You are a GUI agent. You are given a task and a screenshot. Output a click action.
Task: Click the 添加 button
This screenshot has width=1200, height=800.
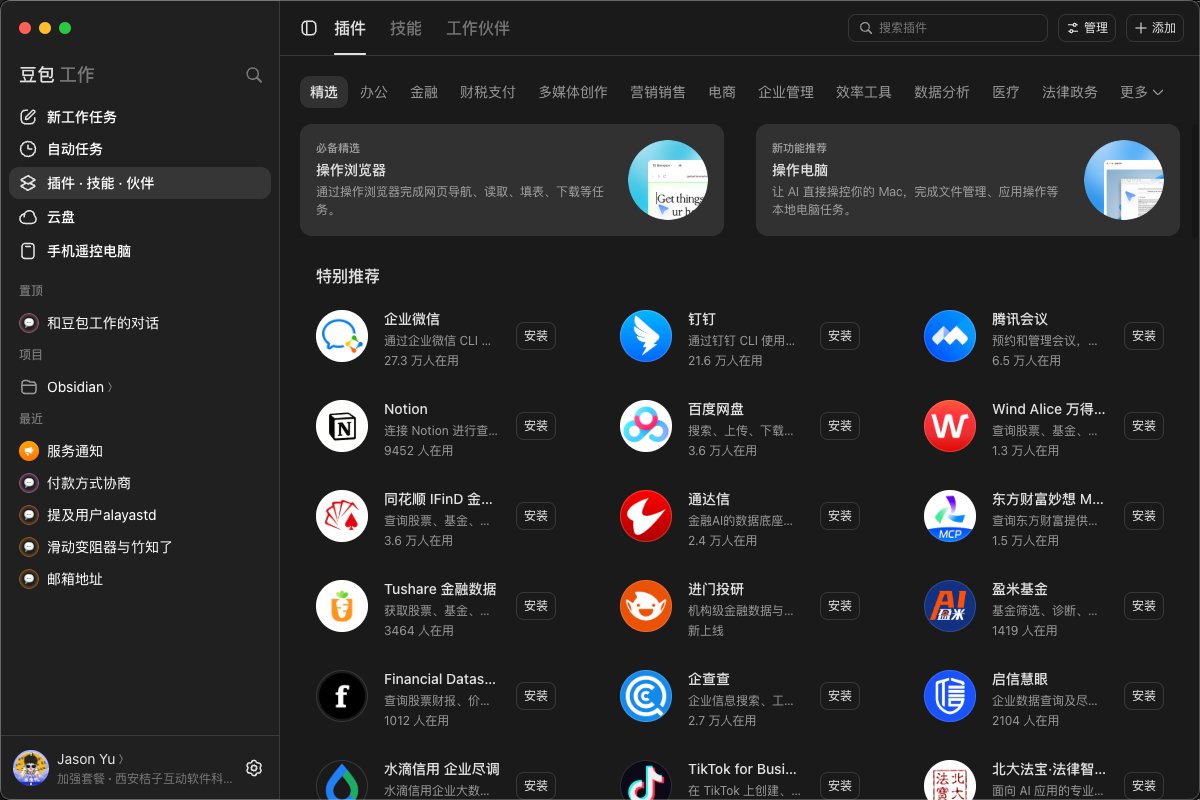coord(1155,28)
